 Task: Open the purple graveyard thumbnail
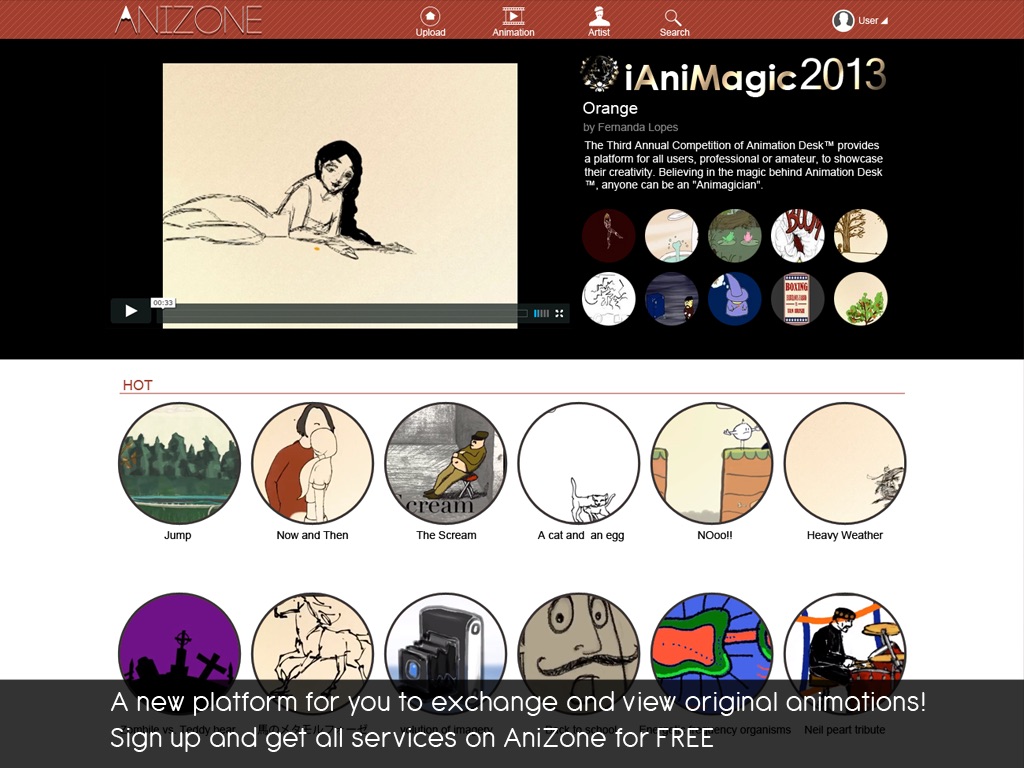(x=180, y=654)
